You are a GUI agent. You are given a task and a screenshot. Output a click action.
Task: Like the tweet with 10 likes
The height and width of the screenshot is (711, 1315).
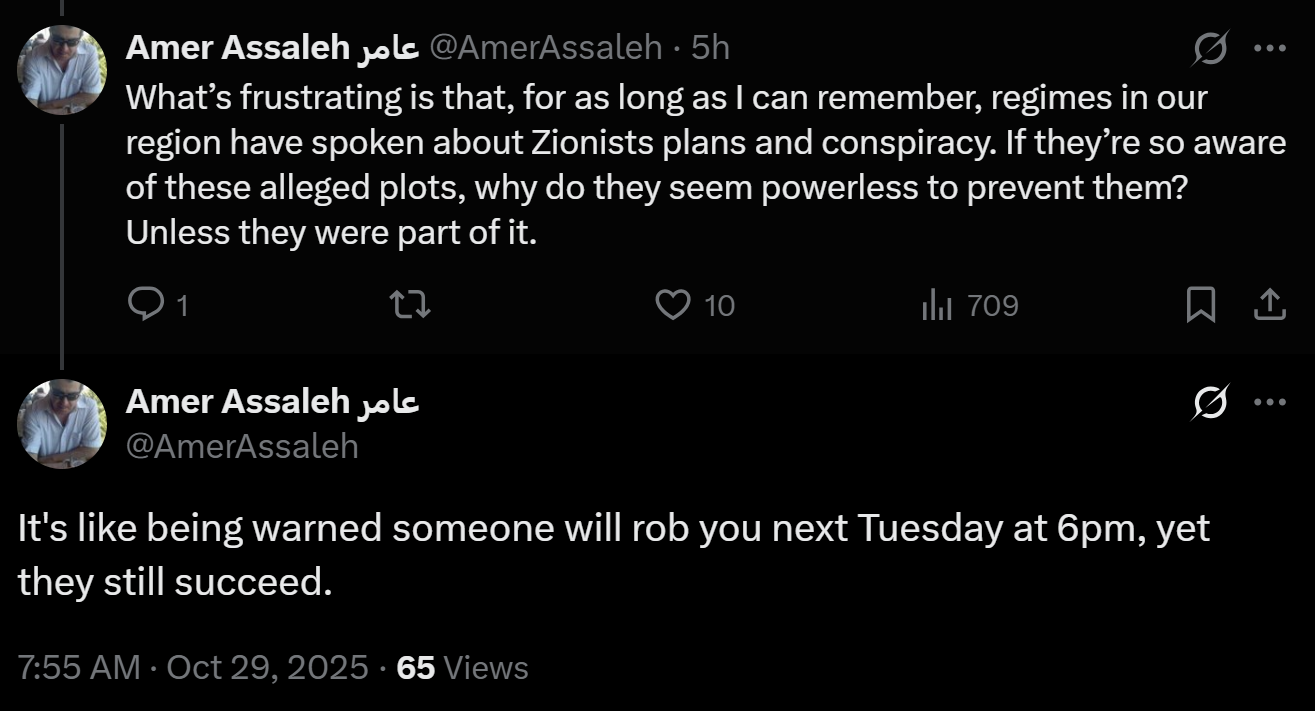pos(673,305)
